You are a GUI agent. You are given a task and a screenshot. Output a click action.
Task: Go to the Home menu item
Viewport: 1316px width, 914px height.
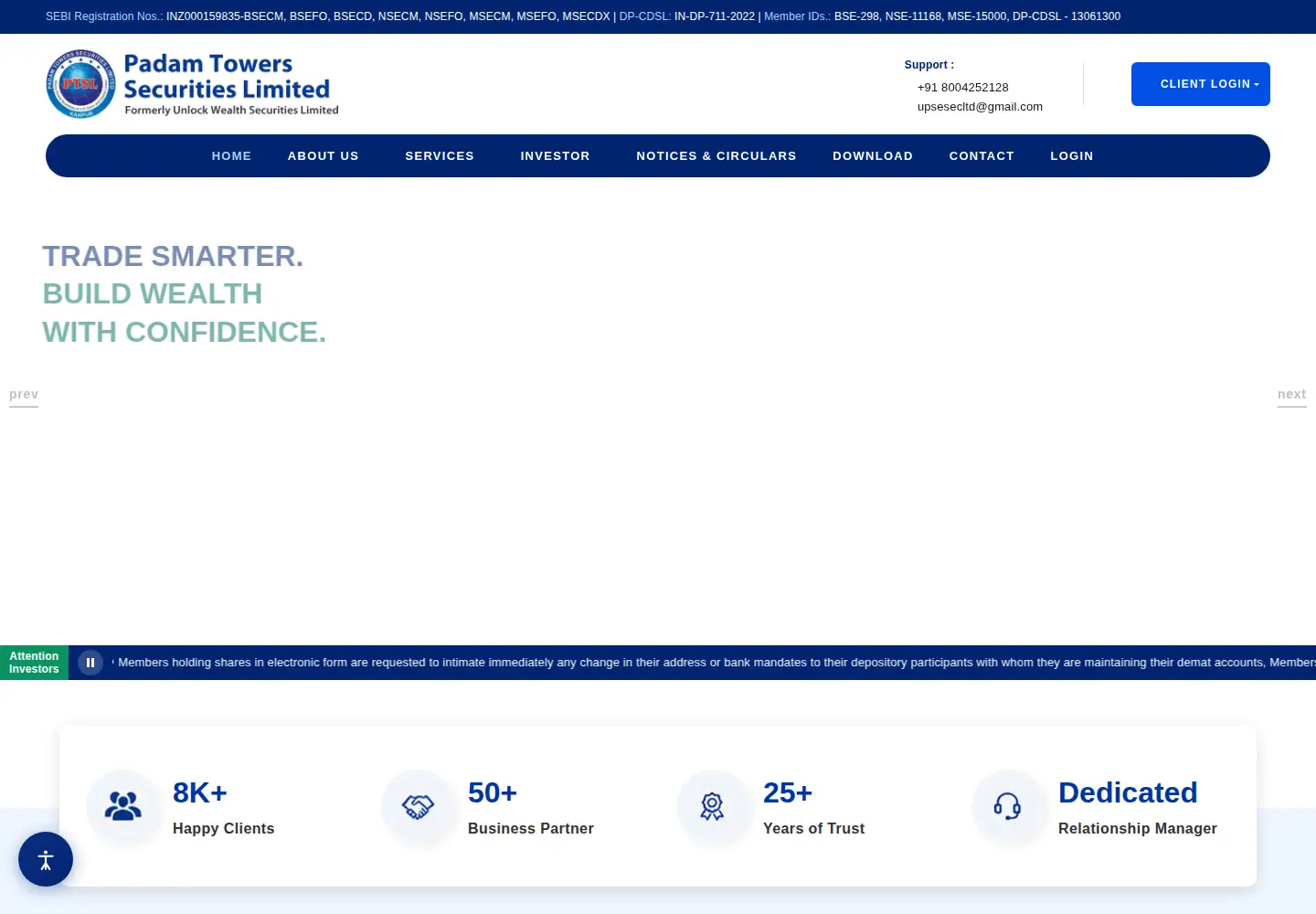pyautogui.click(x=231, y=156)
